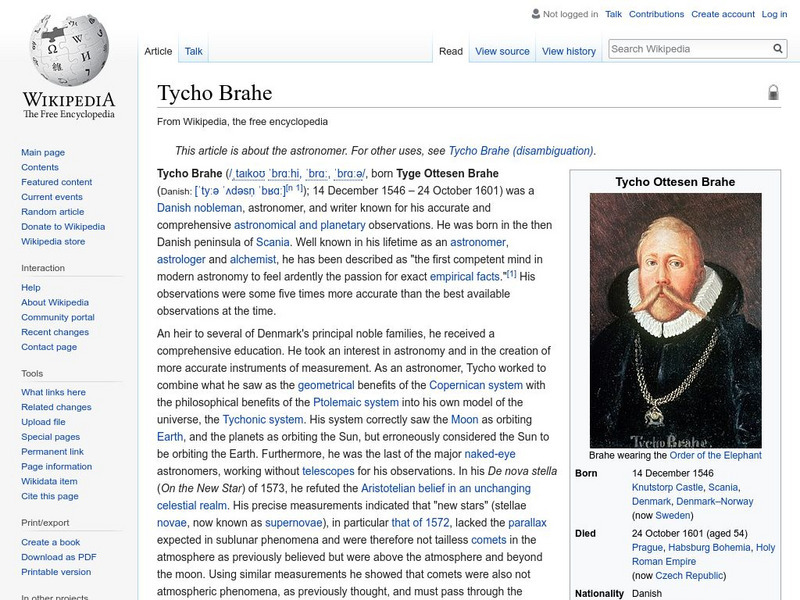The image size is (800, 600).
Task: Open Contents in sidebar
Action: click(x=40, y=167)
